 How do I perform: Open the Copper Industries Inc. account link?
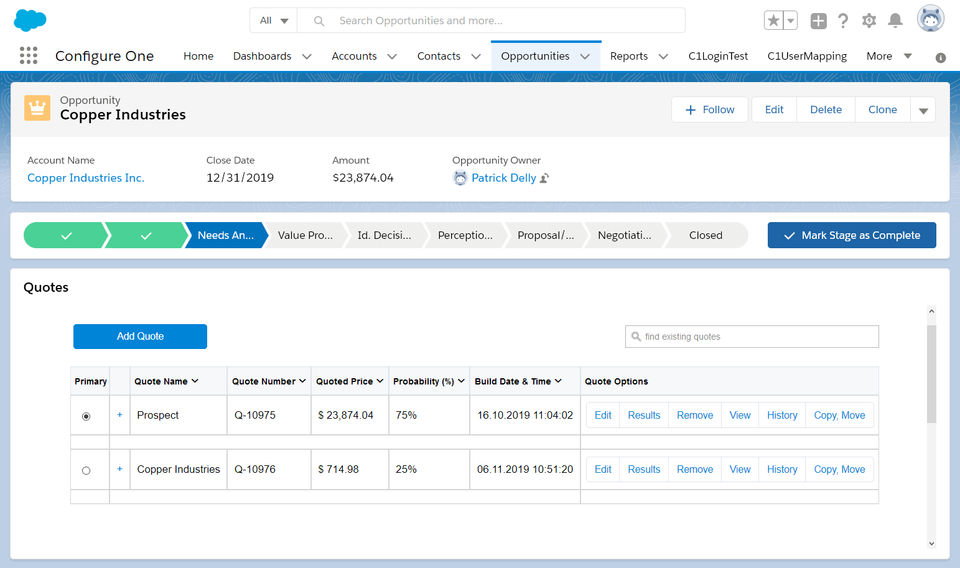coord(86,178)
